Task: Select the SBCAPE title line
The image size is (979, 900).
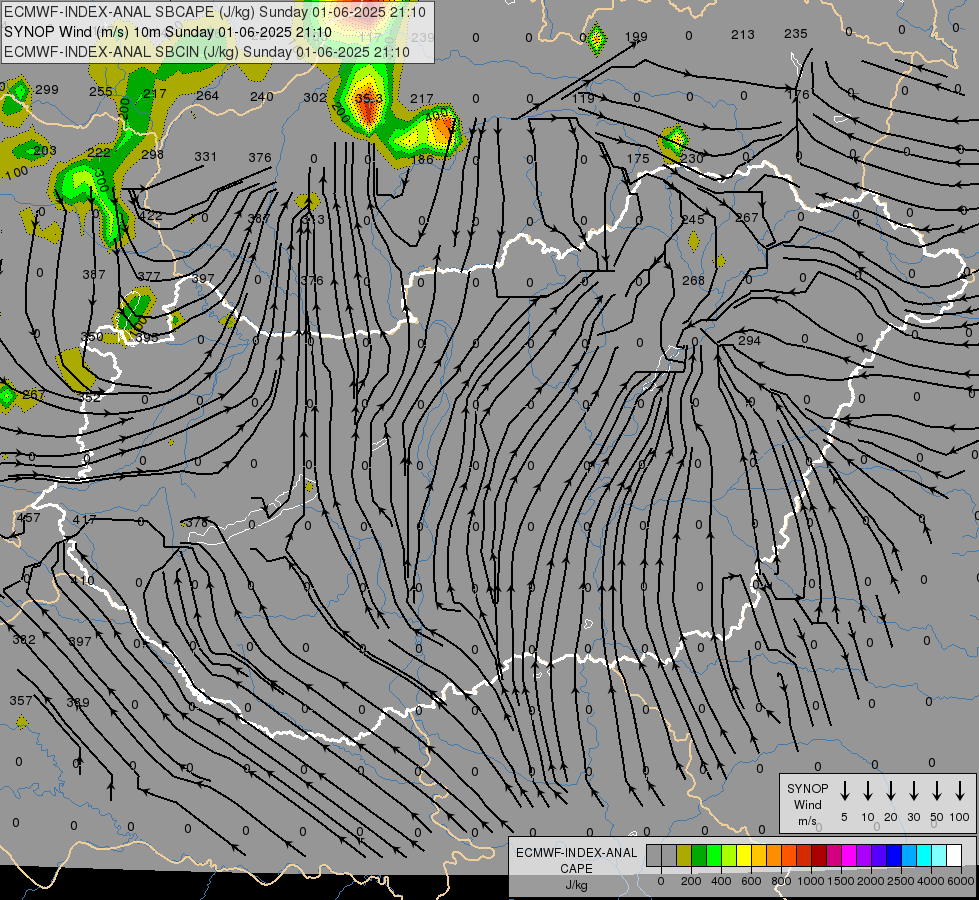Action: coord(215,12)
